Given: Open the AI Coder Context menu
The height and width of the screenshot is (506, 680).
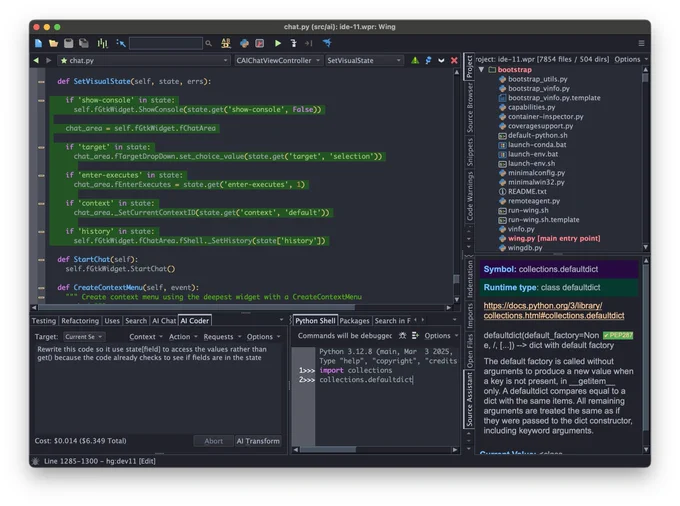Looking at the screenshot, I should 146,336.
